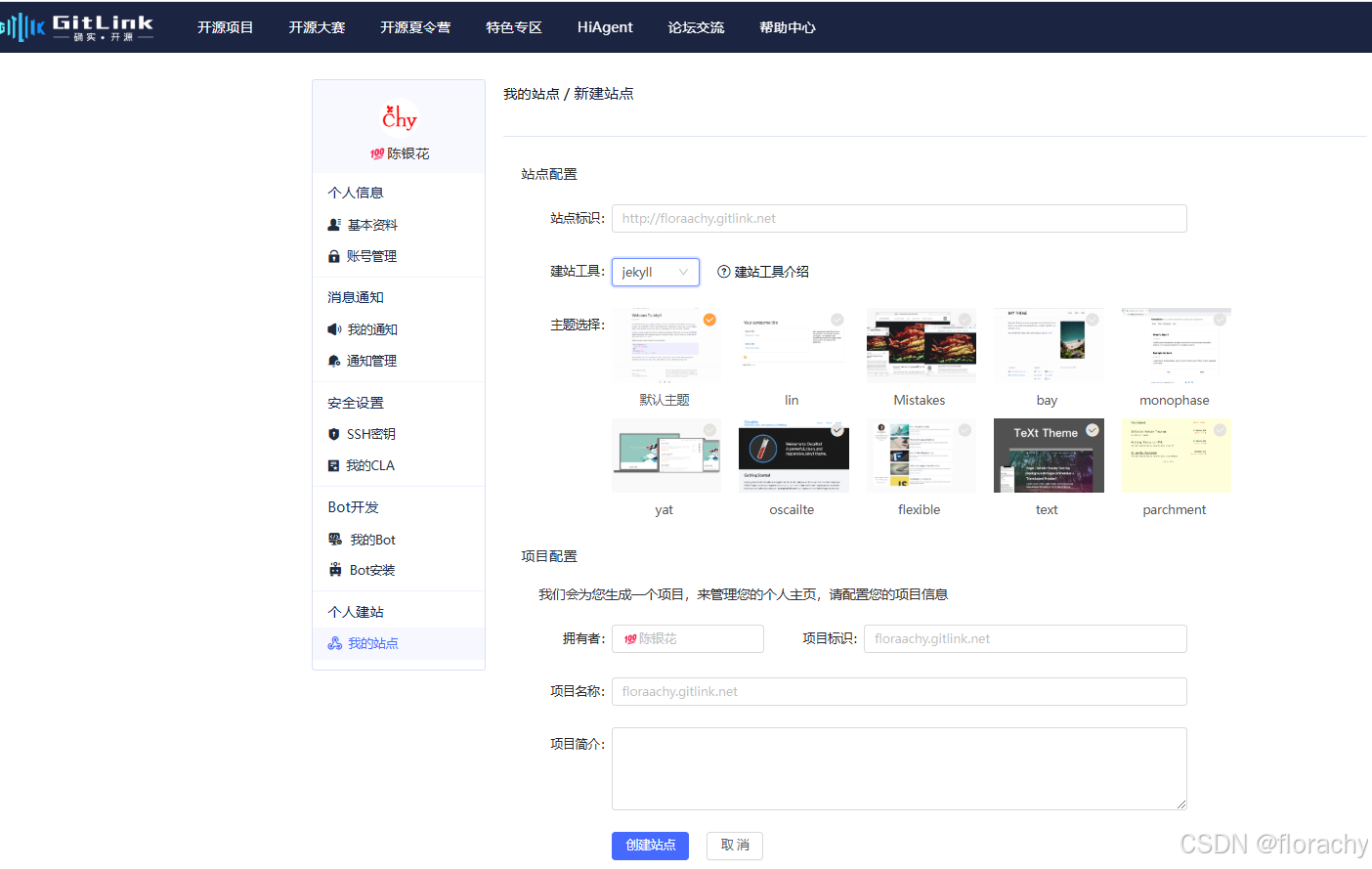The width and height of the screenshot is (1372, 869).
Task: Open 通知管理 via the bell icon
Action: click(334, 360)
